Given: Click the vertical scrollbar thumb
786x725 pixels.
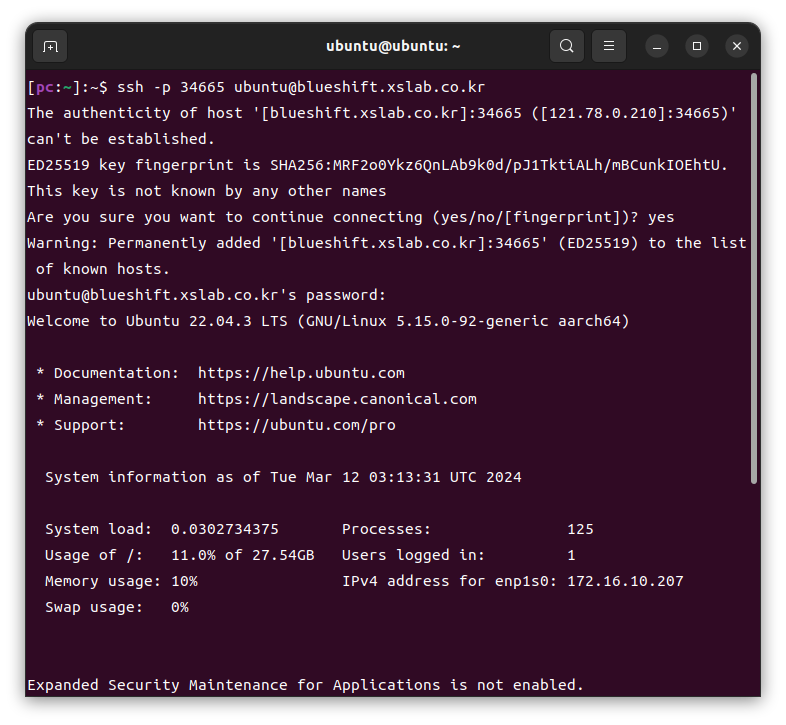Looking at the screenshot, I should [754, 280].
